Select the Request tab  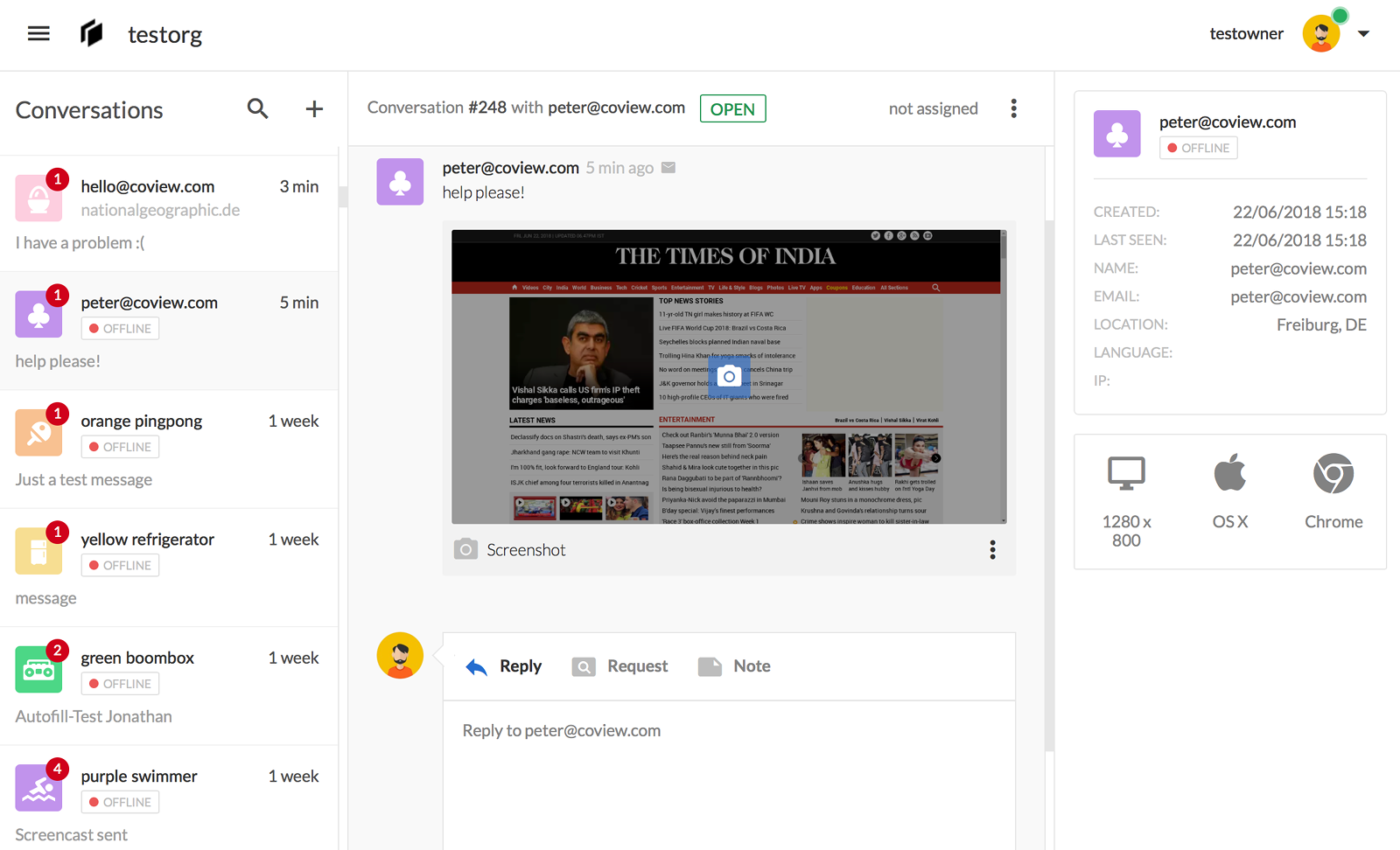pyautogui.click(x=619, y=666)
